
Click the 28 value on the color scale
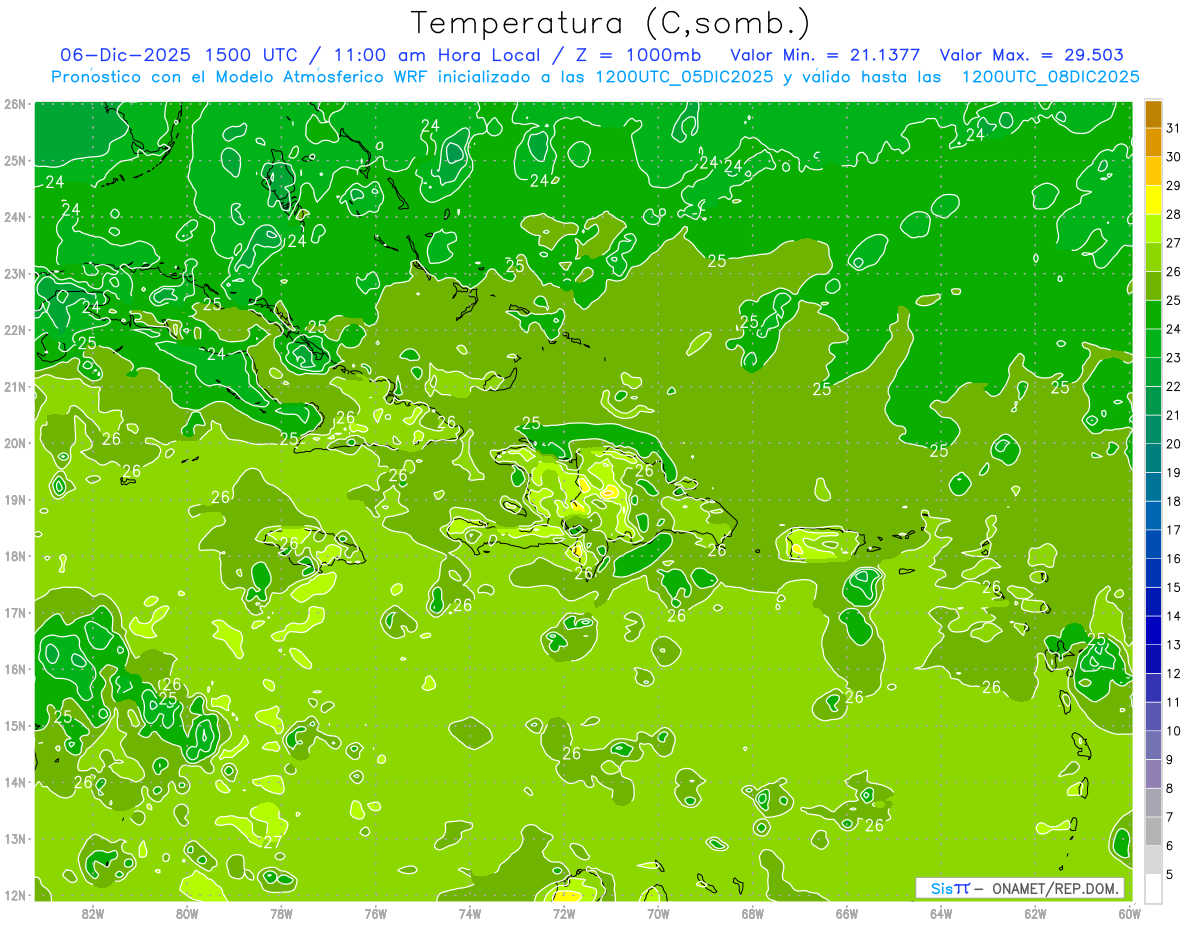pyautogui.click(x=1173, y=214)
